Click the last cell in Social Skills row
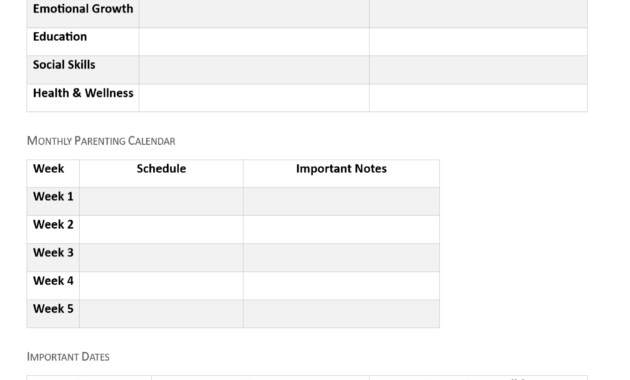The image size is (630, 380). tap(479, 70)
